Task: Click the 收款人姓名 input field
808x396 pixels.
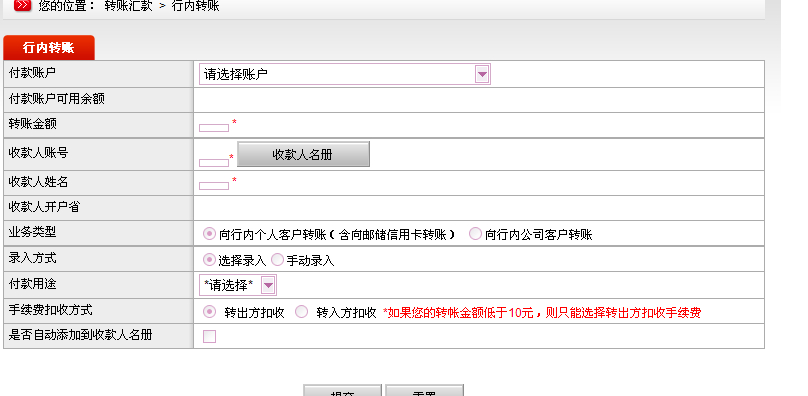Action: 214,186
